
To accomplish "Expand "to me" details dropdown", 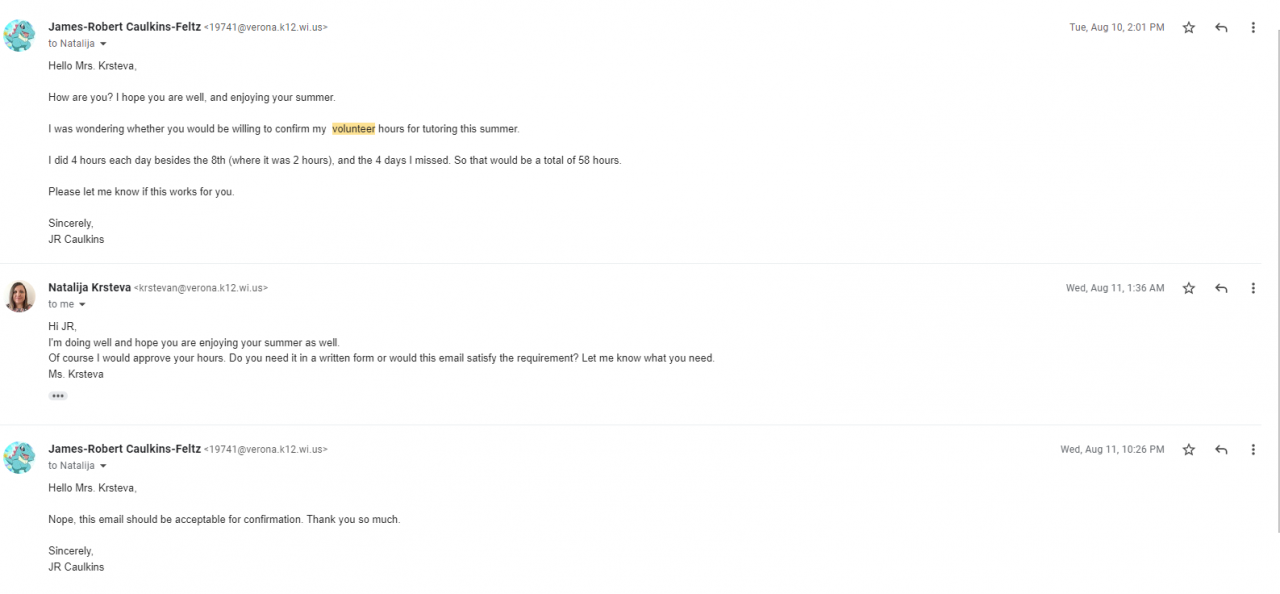I will point(82,304).
